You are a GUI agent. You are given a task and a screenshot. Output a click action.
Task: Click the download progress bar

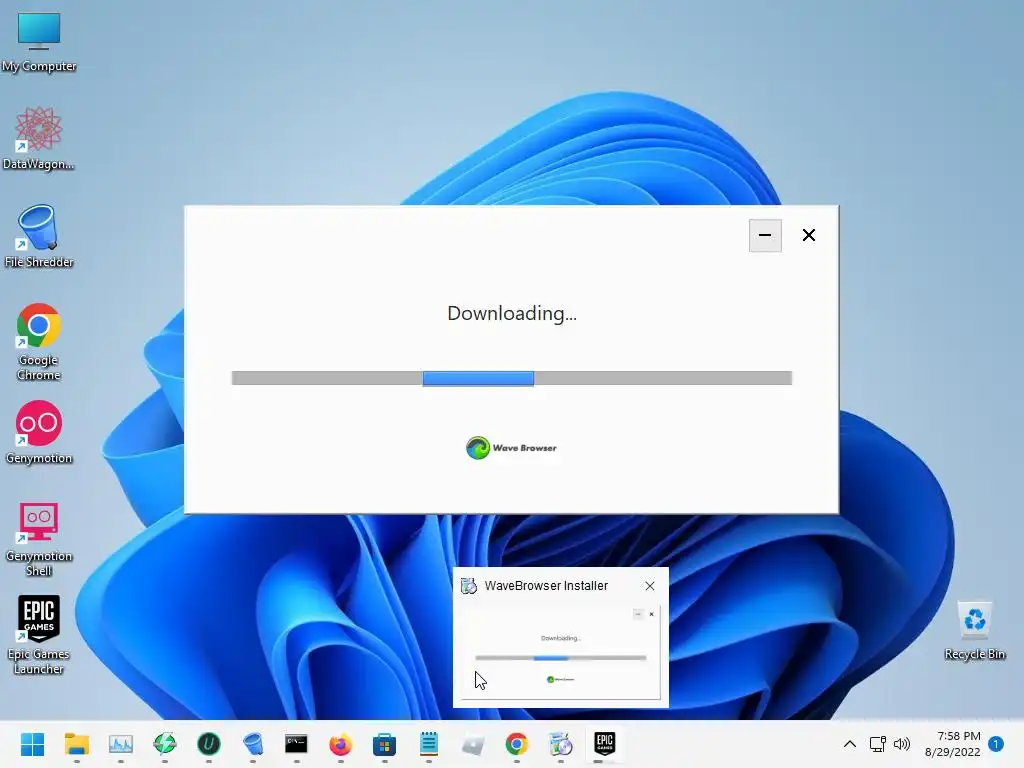pyautogui.click(x=512, y=378)
